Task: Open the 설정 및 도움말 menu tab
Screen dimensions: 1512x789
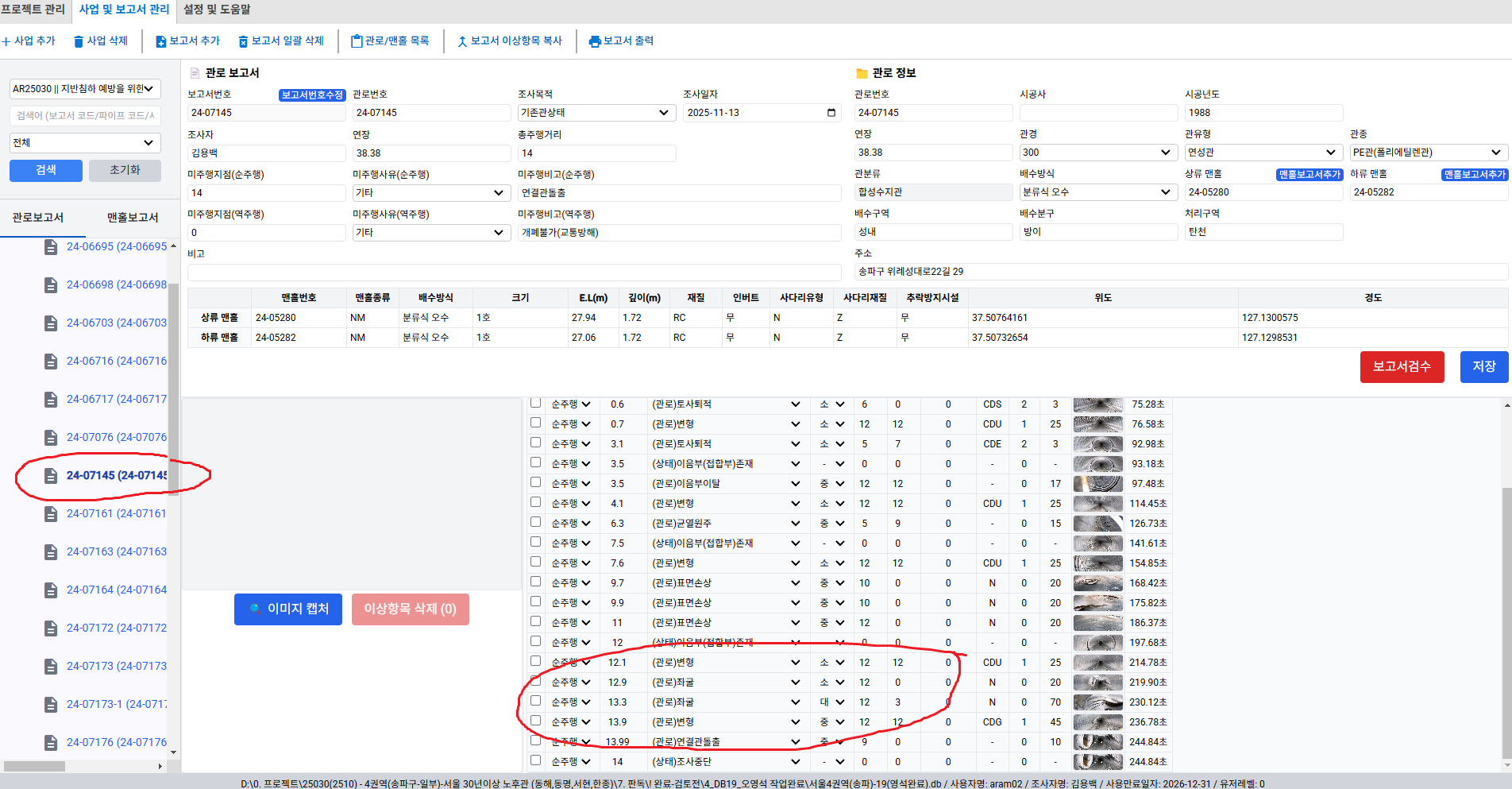Action: click(x=217, y=10)
